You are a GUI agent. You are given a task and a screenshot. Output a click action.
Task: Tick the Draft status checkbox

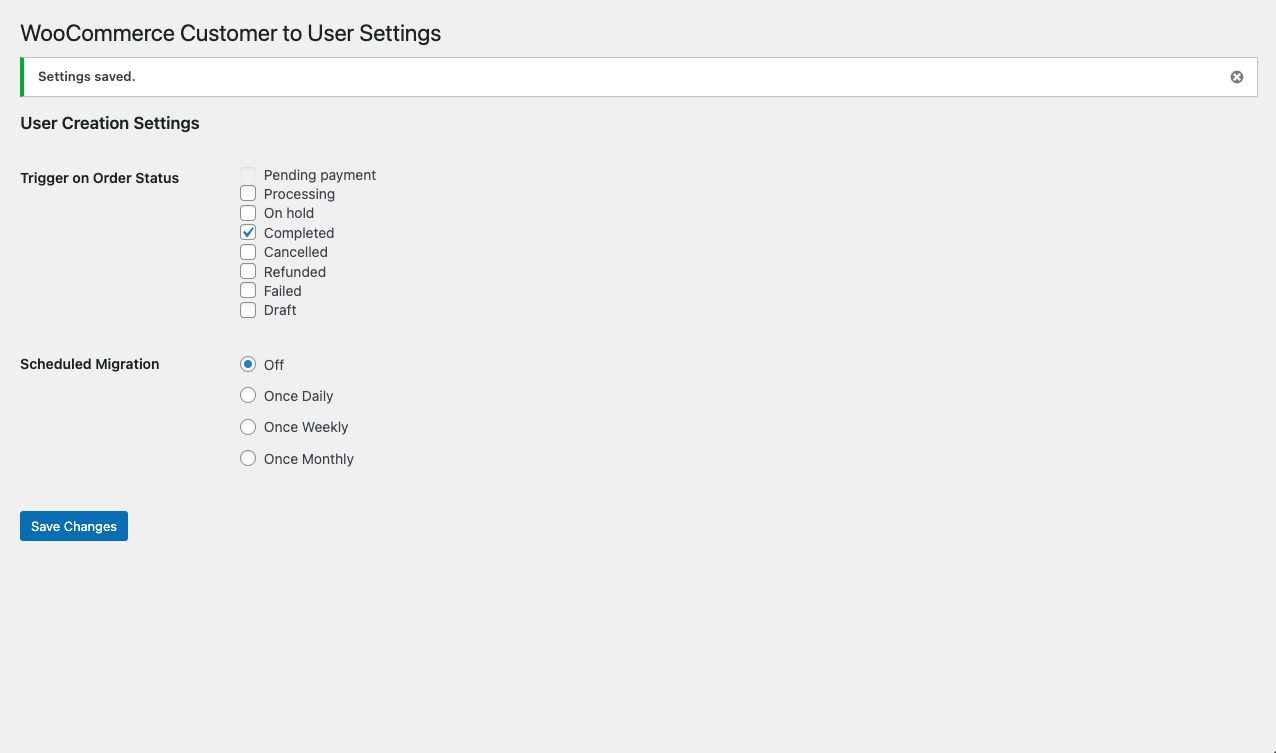[248, 310]
